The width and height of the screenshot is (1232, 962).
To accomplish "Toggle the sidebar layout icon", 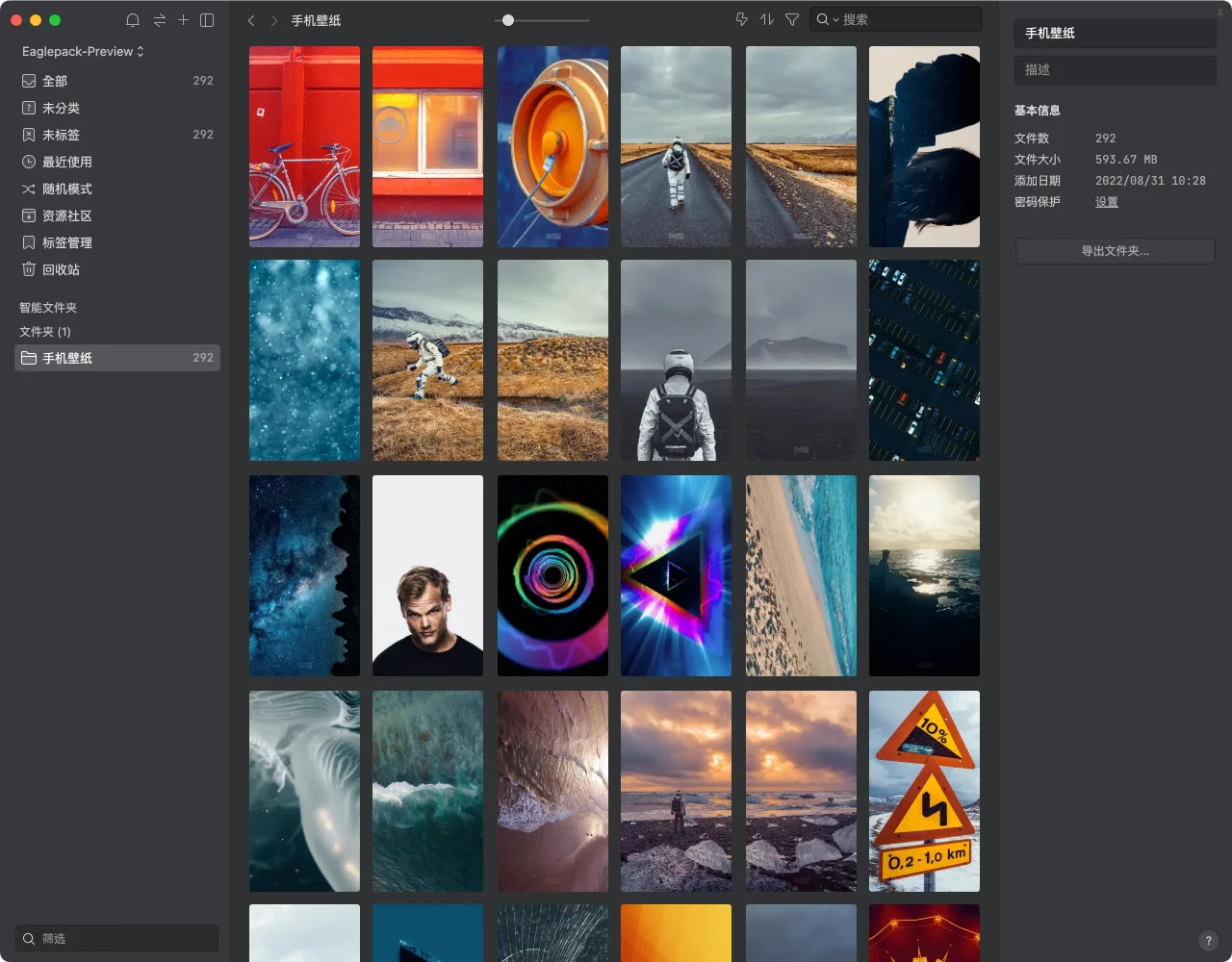I will pyautogui.click(x=207, y=20).
